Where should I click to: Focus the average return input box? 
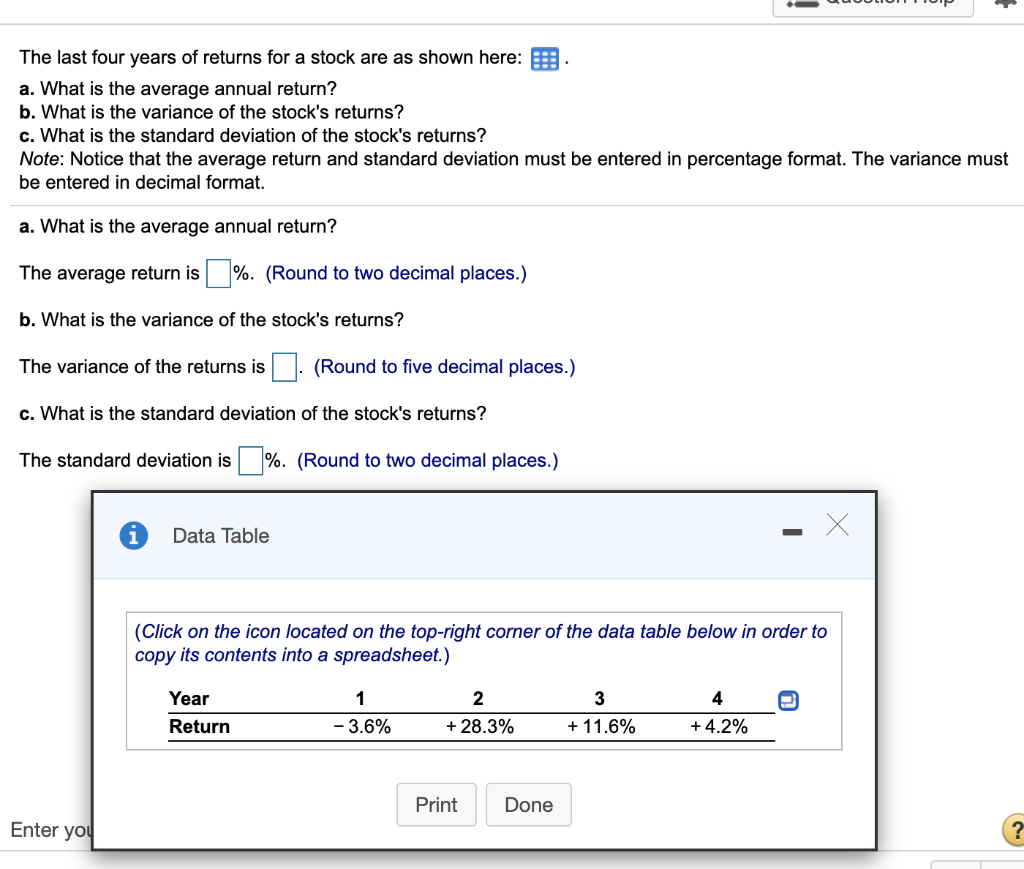(219, 273)
